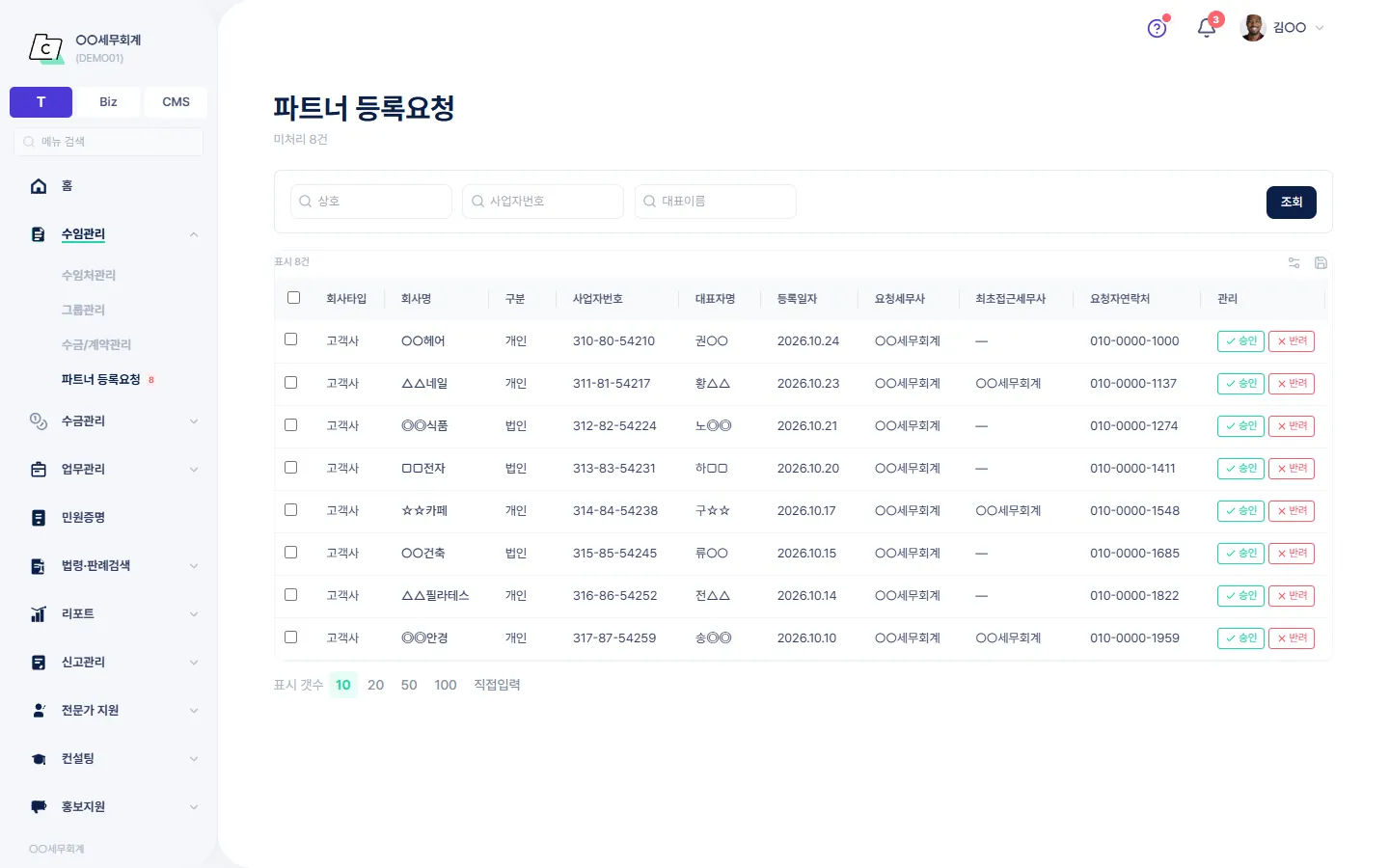Check the OO헤어 row checkbox
The height and width of the screenshot is (868, 1389).
[x=291, y=339]
